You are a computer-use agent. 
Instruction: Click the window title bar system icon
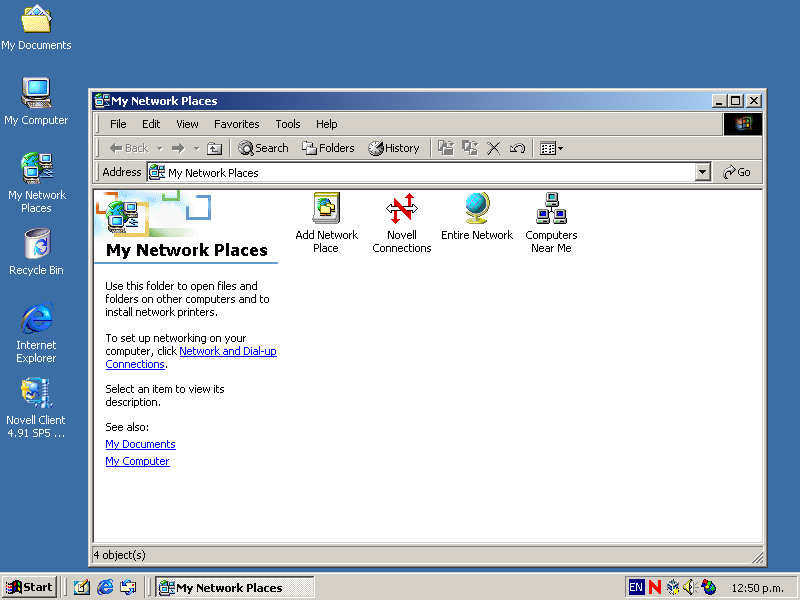(102, 101)
